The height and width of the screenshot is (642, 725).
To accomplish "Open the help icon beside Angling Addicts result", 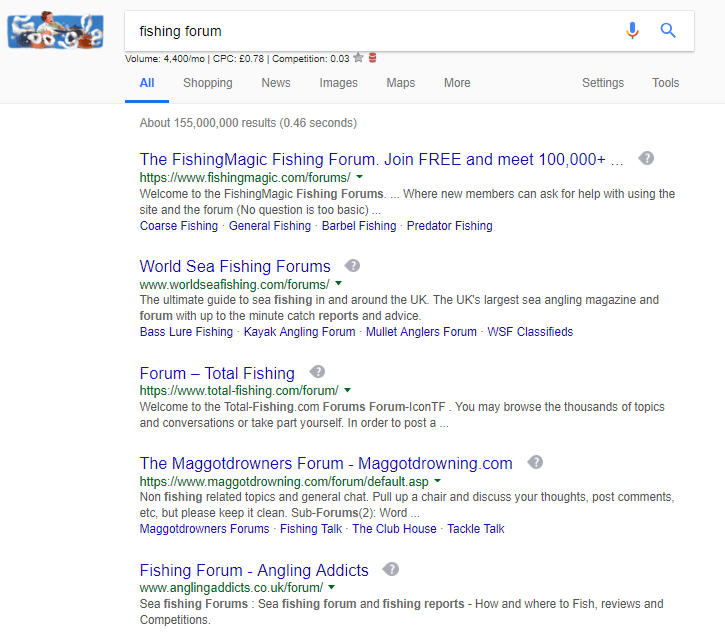I will pyautogui.click(x=391, y=569).
